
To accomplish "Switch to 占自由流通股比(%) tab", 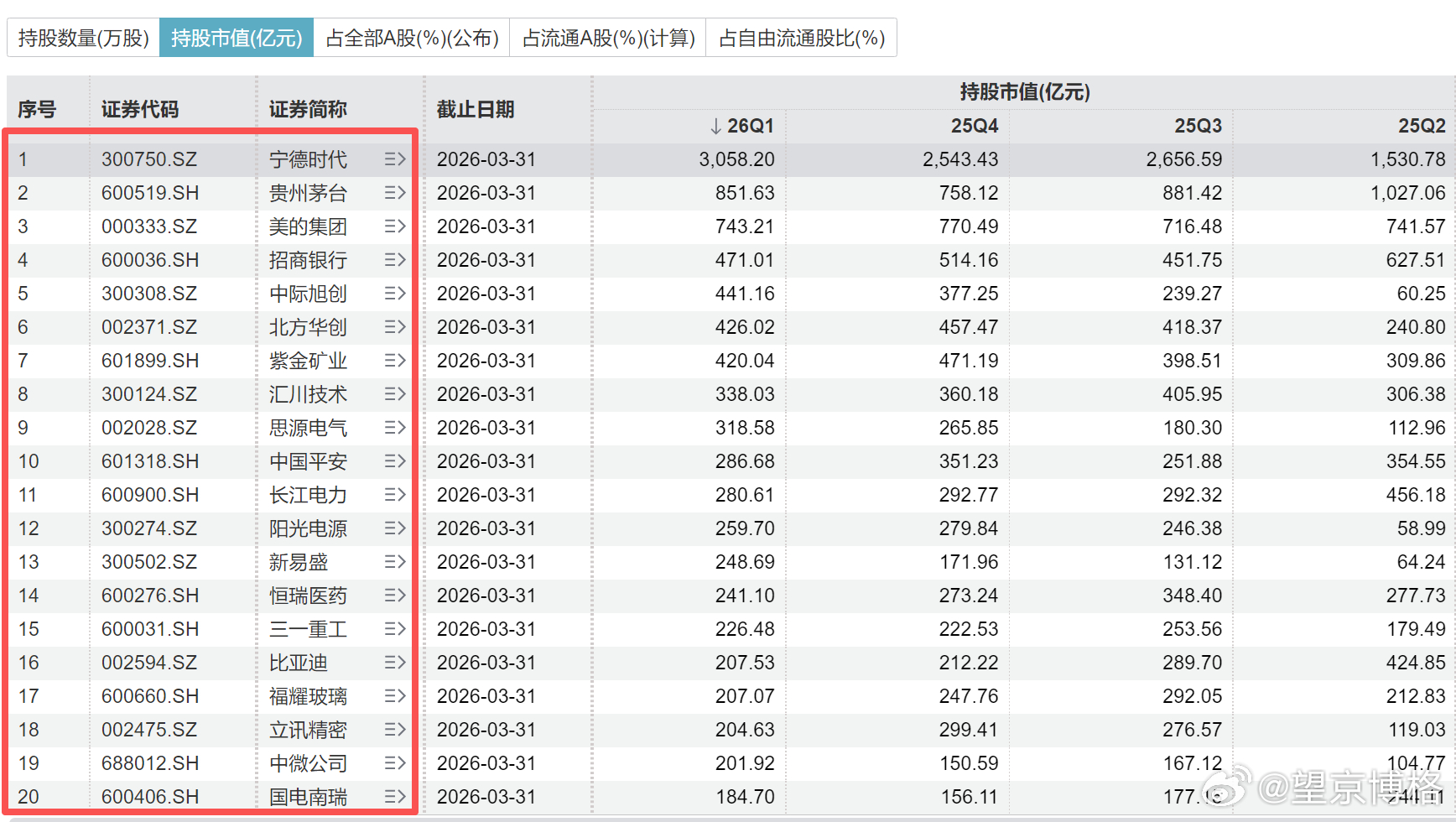I will [802, 38].
